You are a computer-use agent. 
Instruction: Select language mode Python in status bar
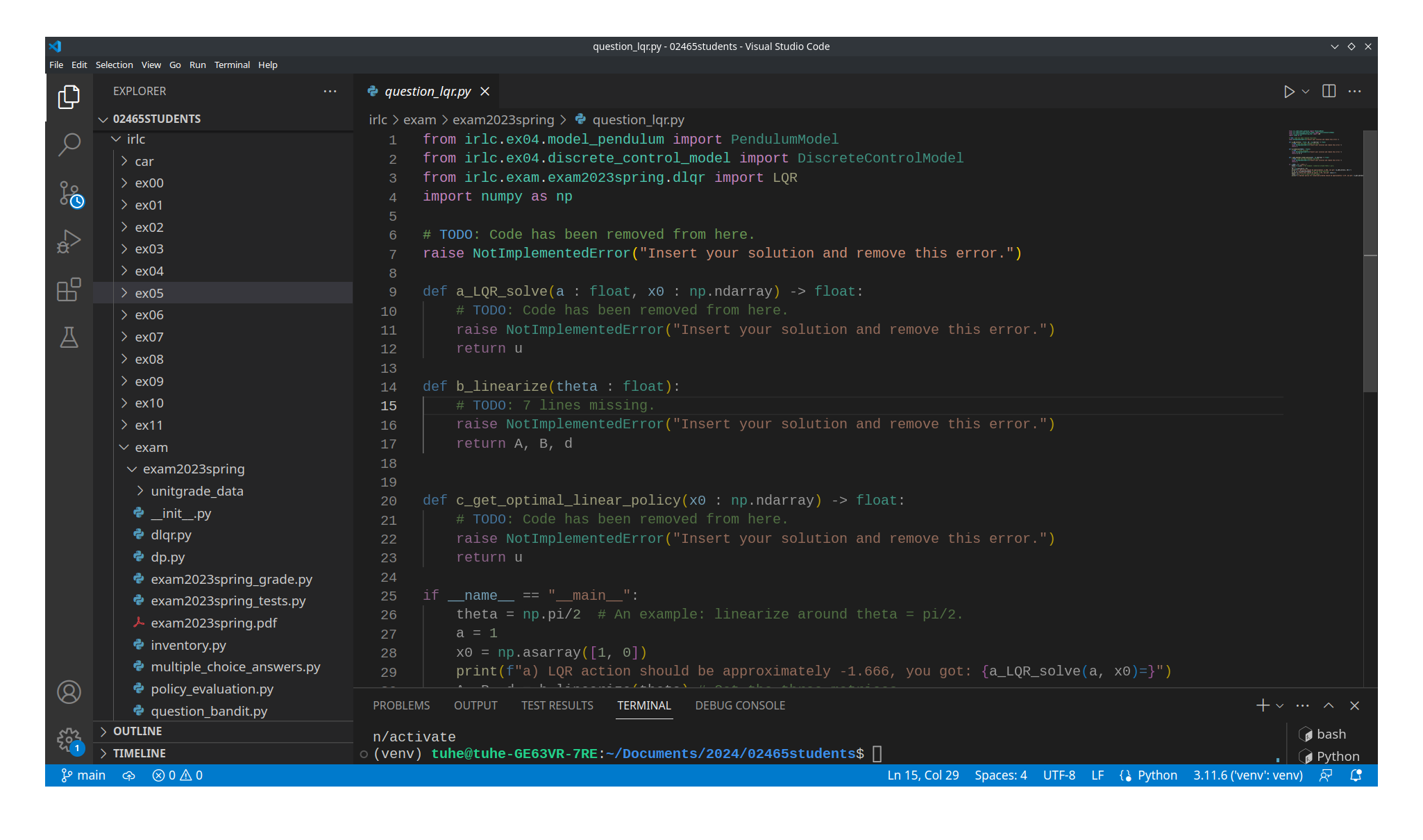pos(1157,775)
